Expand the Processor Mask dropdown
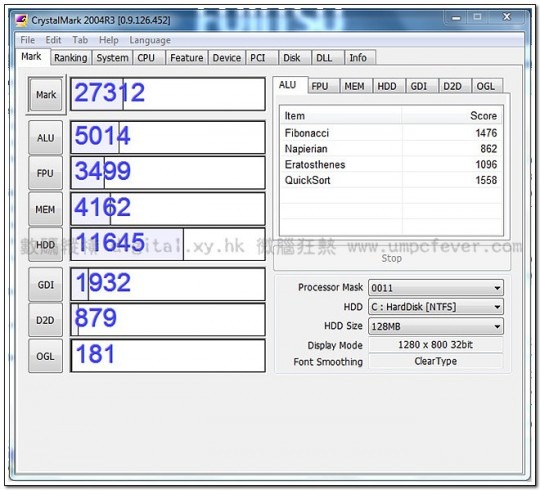This screenshot has width=540, height=490. point(436,288)
